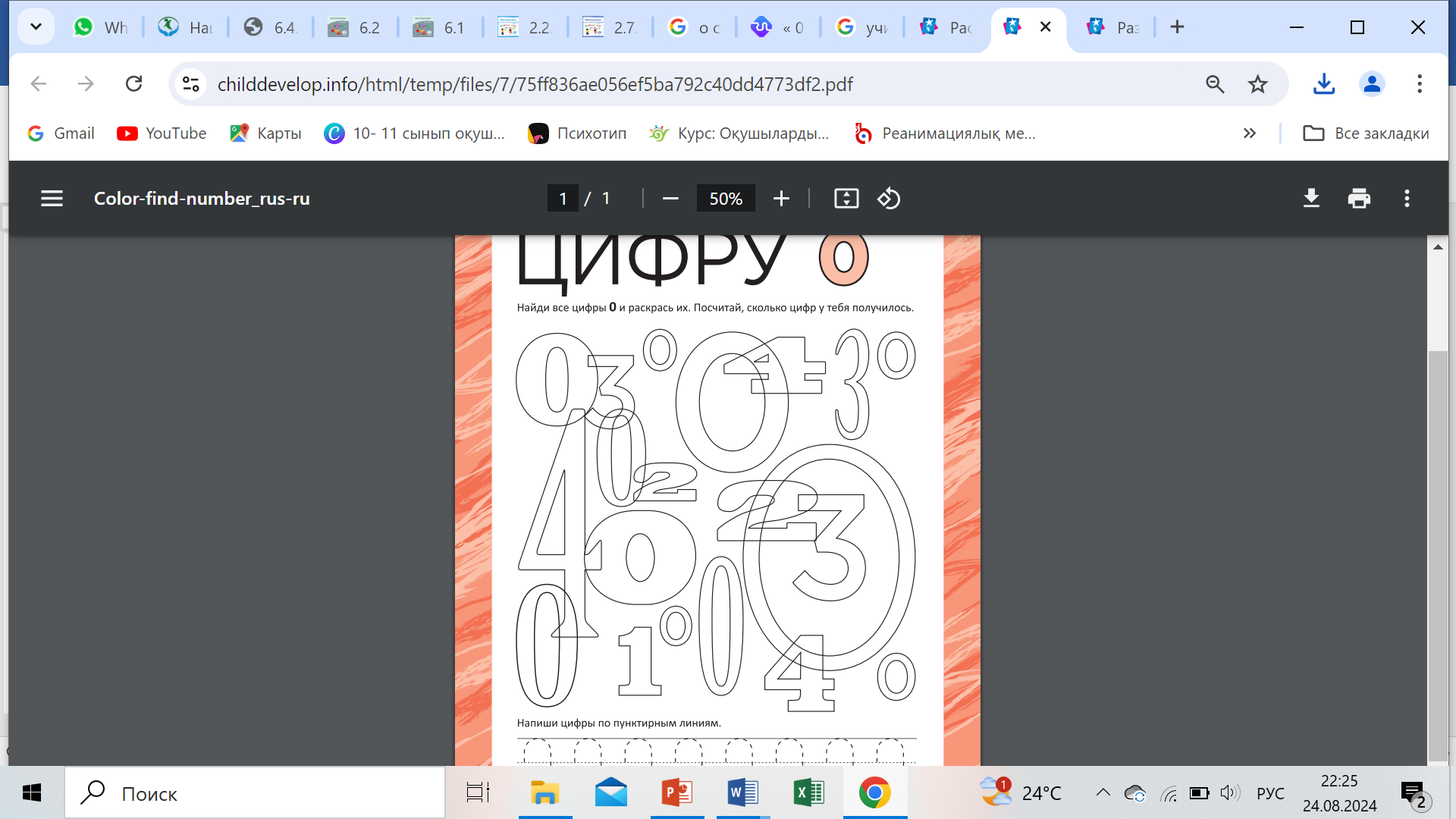Switch input language РУС in taskbar
Viewport: 1456px width, 819px height.
1270,793
